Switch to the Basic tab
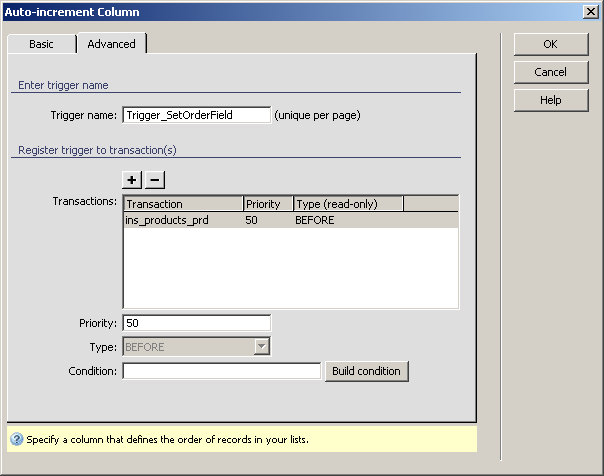Image resolution: width=604 pixels, height=476 pixels. point(41,44)
